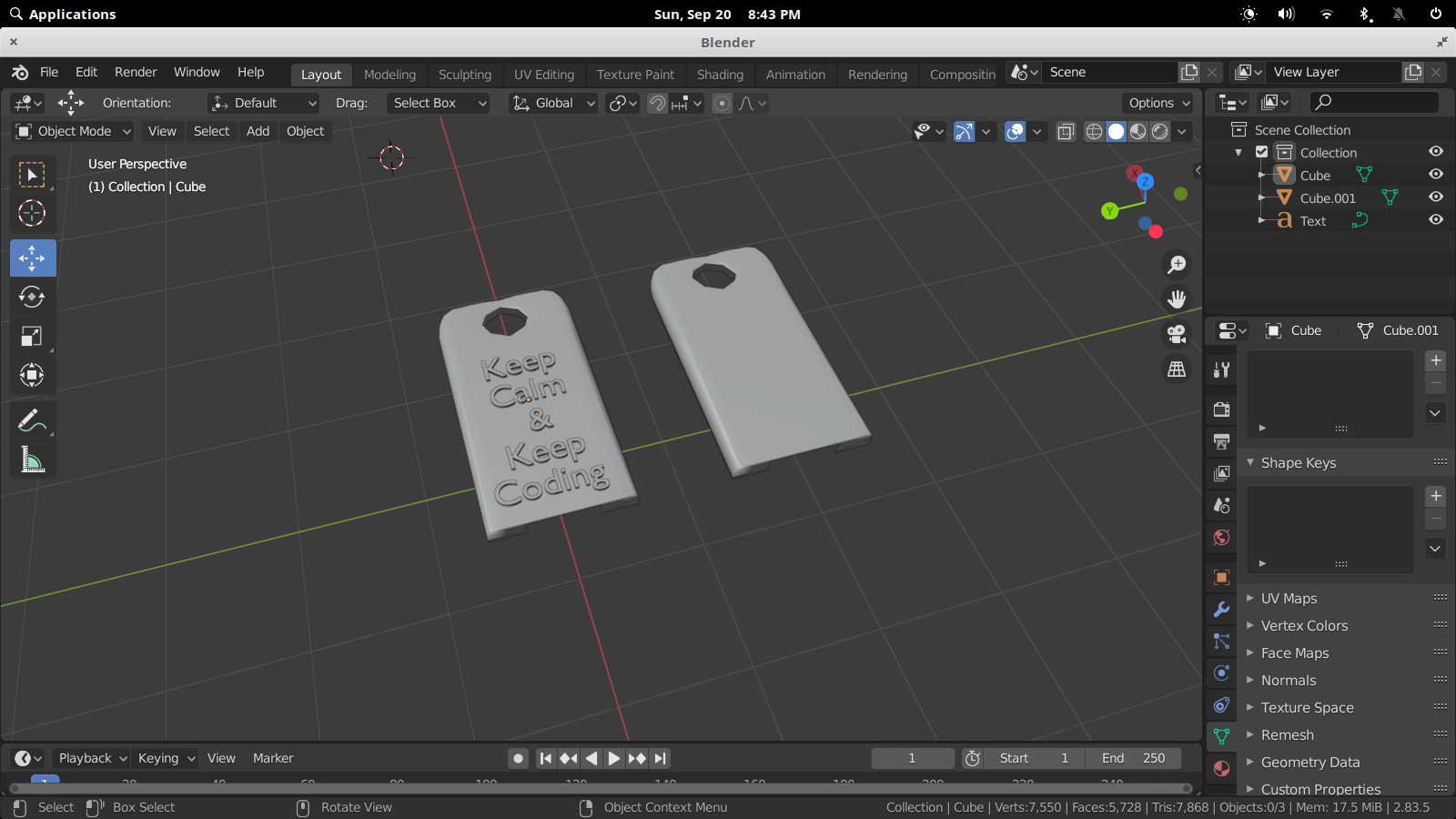Viewport: 1456px width, 819px height.
Task: Open the Applications menu in top bar
Action: (x=63, y=14)
